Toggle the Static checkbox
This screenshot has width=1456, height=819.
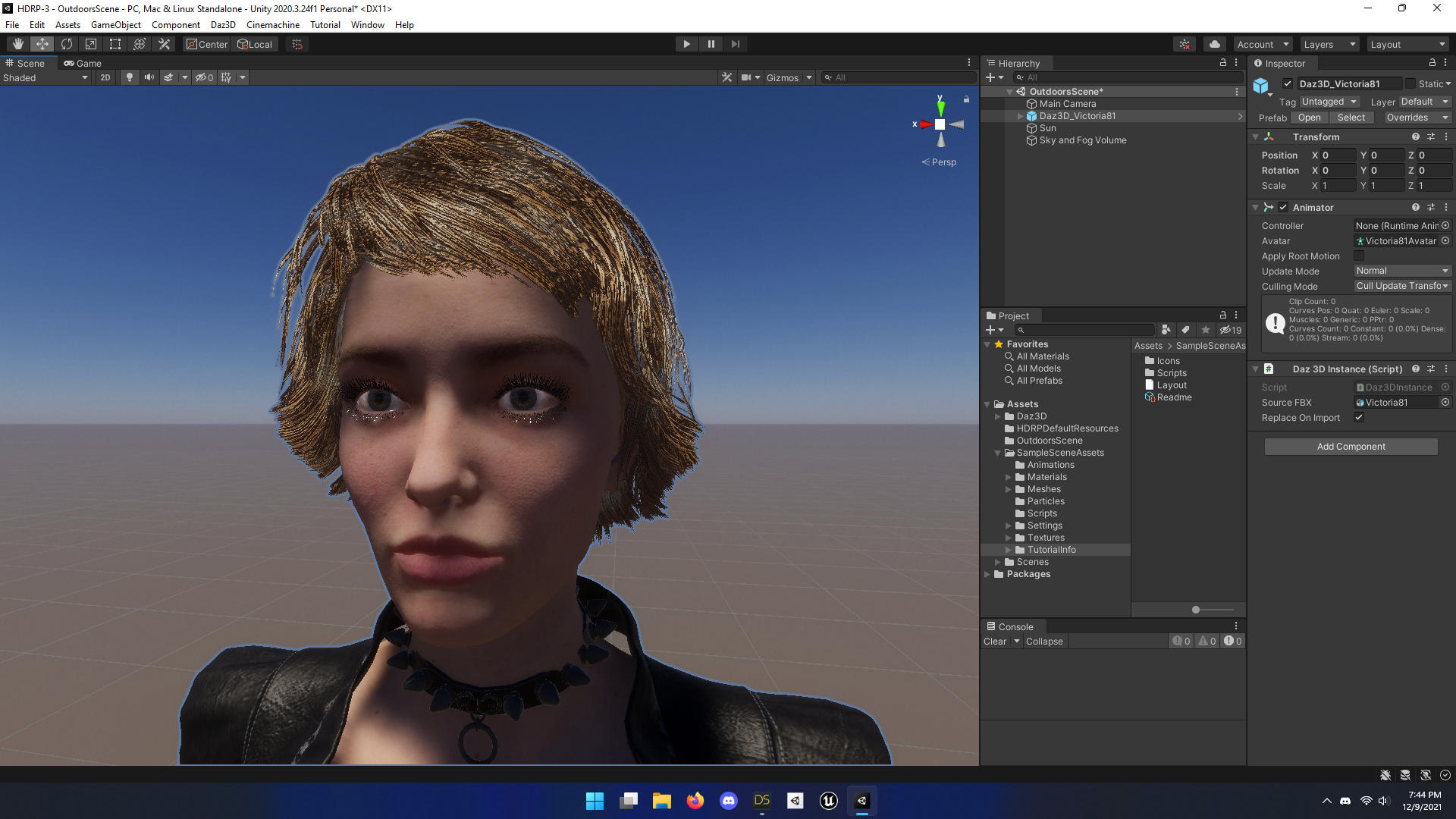(x=1410, y=84)
